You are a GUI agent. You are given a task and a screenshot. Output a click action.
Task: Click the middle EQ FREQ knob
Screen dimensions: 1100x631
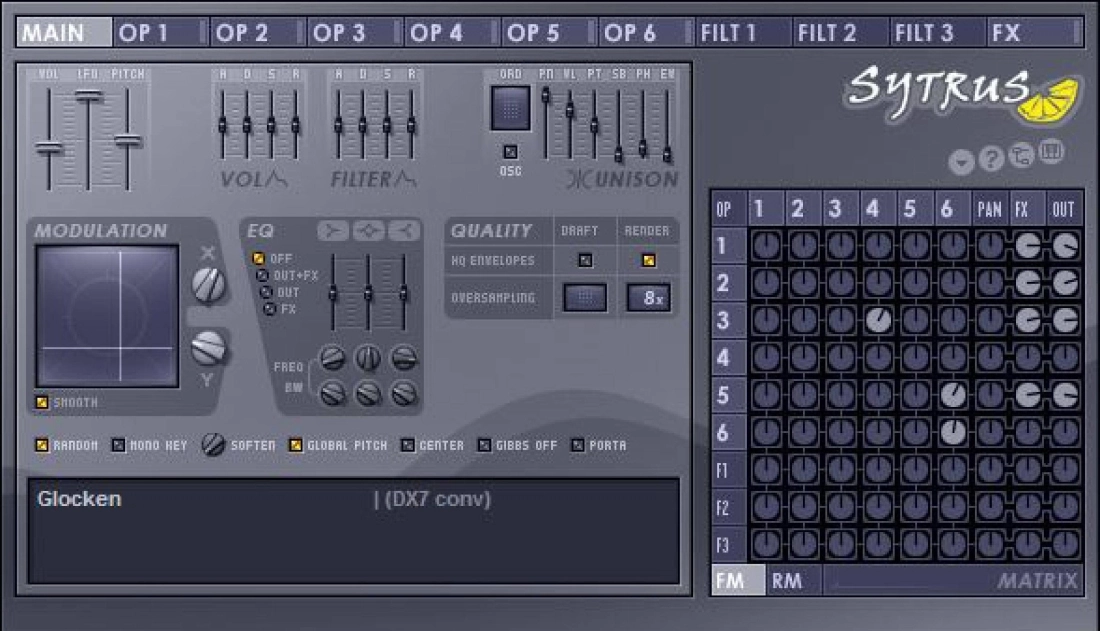pyautogui.click(x=368, y=359)
